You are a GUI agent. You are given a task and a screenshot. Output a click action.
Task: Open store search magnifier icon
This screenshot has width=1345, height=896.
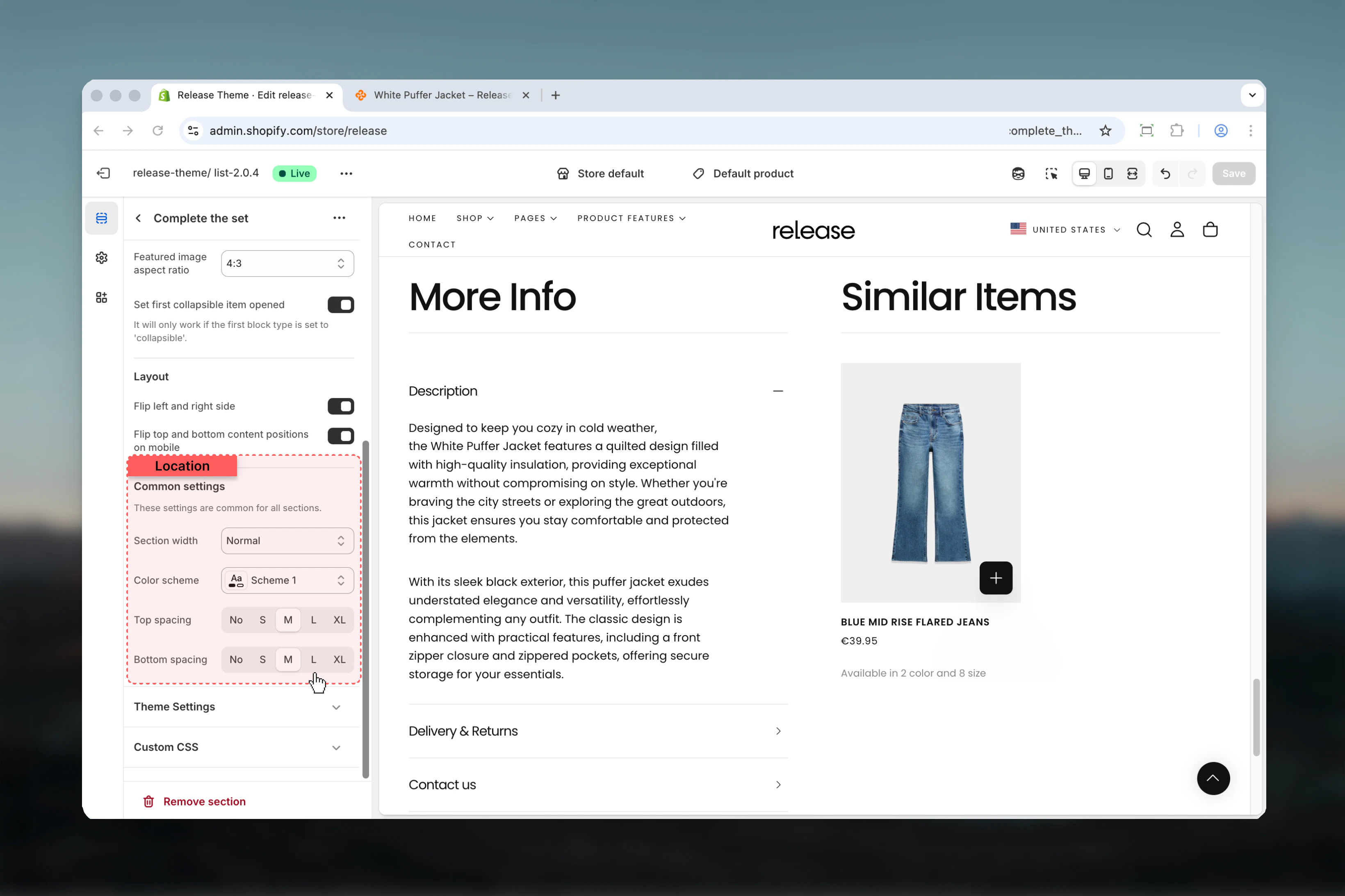1144,230
